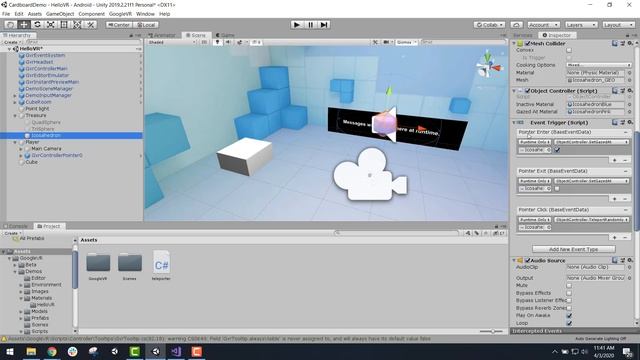Toggle Bypass Effects checkbox

tap(569, 293)
